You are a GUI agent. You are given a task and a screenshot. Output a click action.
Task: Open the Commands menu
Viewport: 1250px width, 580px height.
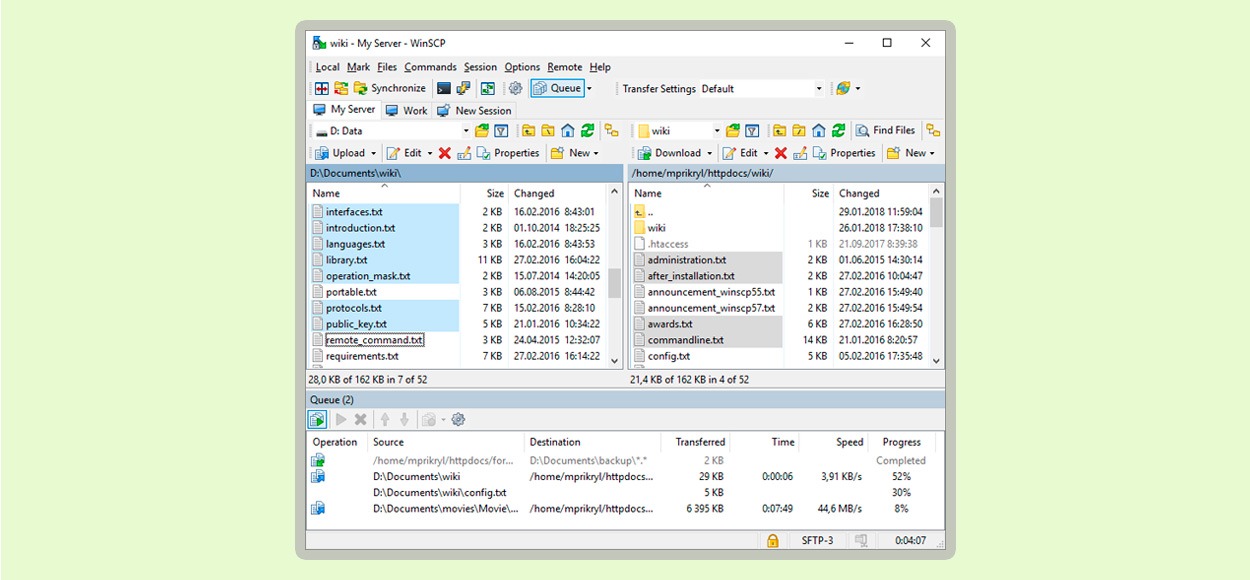(430, 67)
